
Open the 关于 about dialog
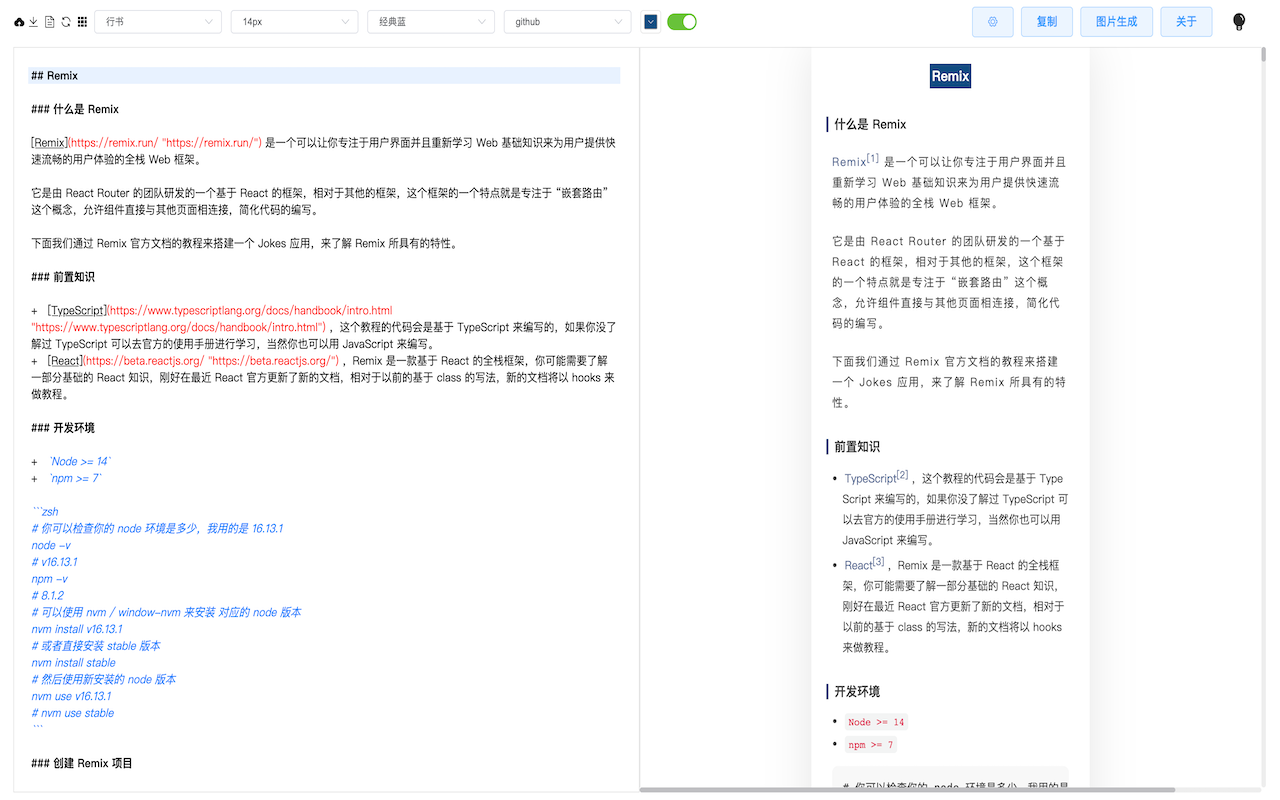(1186, 21)
